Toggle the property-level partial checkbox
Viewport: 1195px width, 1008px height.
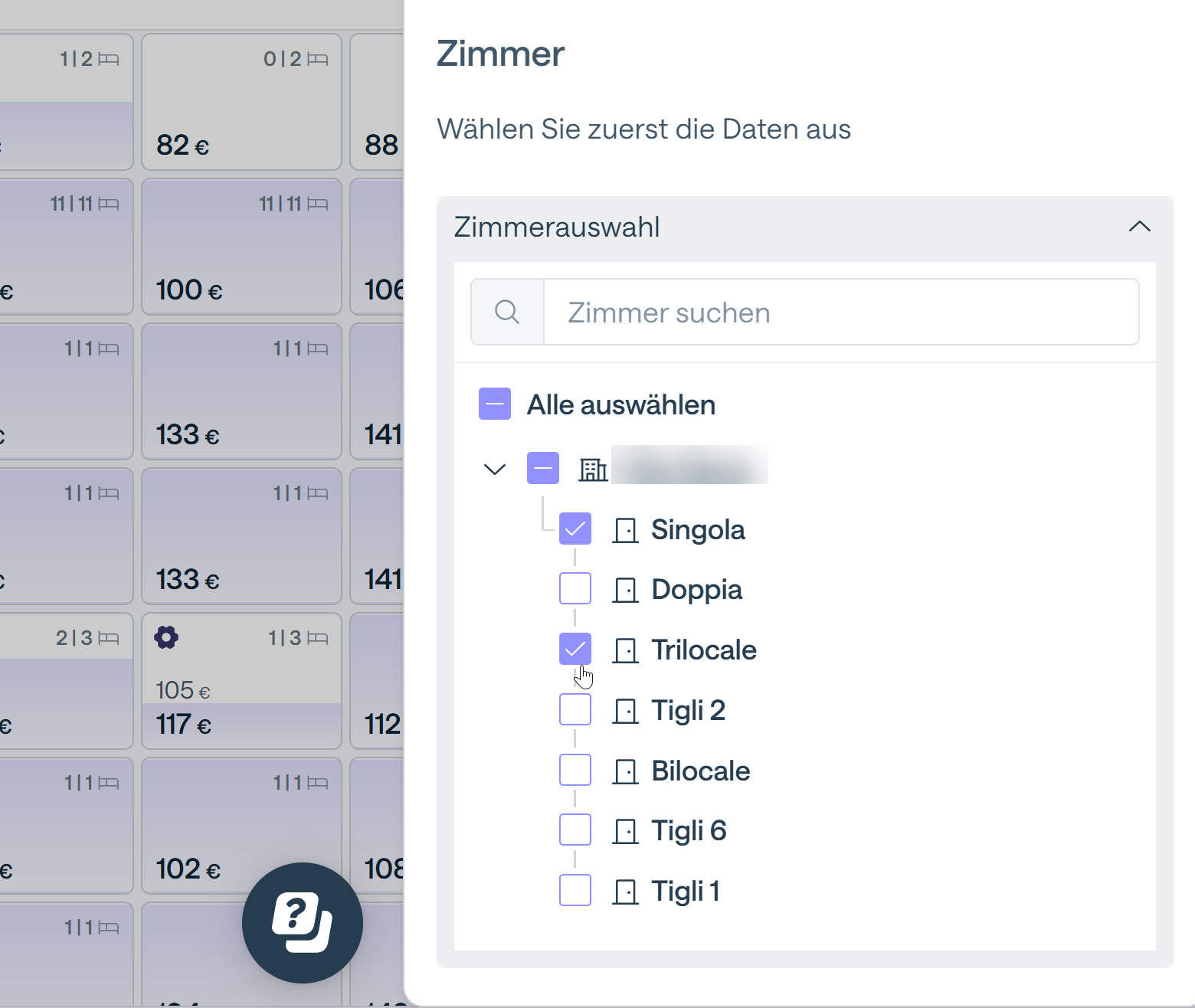click(x=543, y=468)
